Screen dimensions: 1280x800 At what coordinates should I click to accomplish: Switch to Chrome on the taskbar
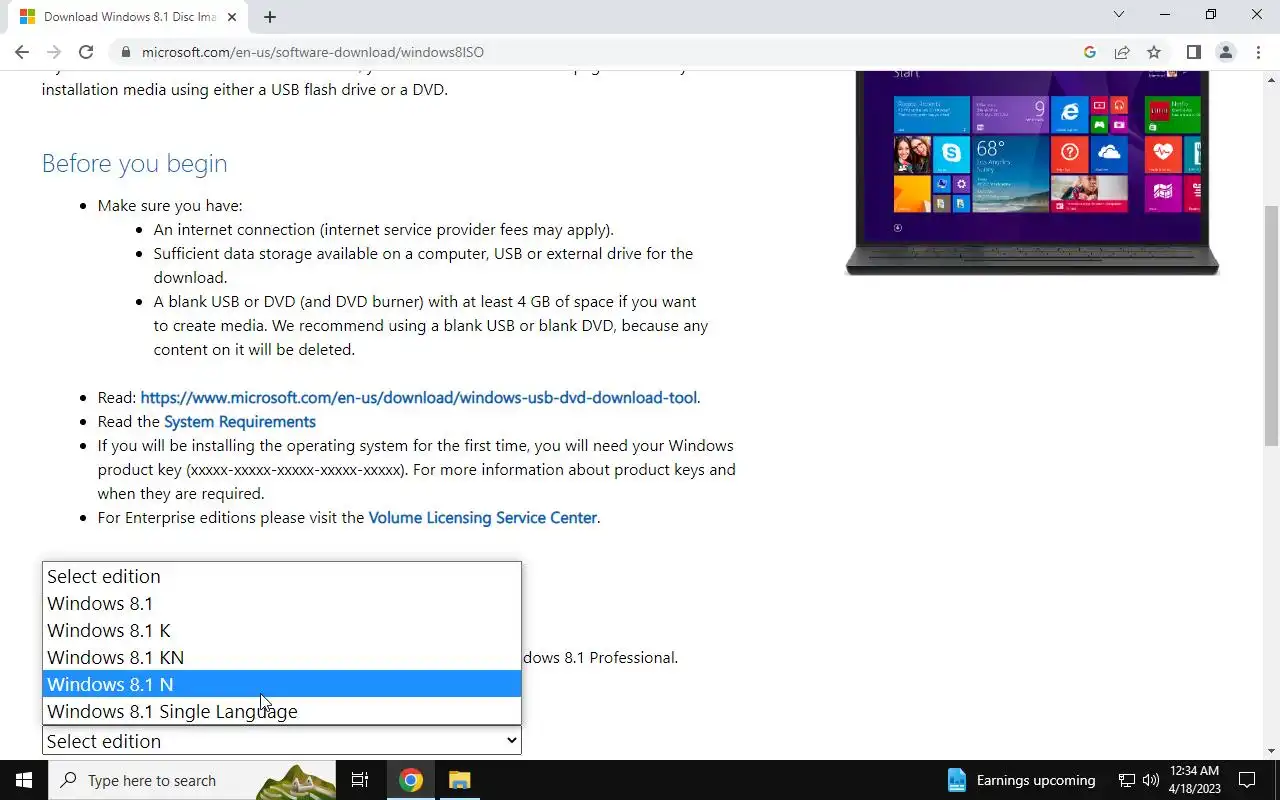411,780
